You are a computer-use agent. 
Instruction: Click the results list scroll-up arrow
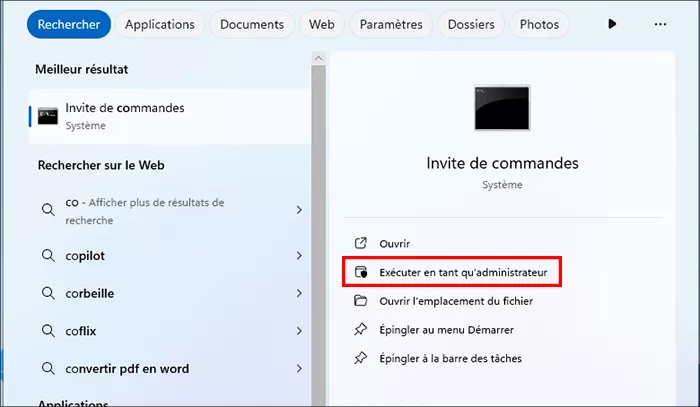(318, 58)
